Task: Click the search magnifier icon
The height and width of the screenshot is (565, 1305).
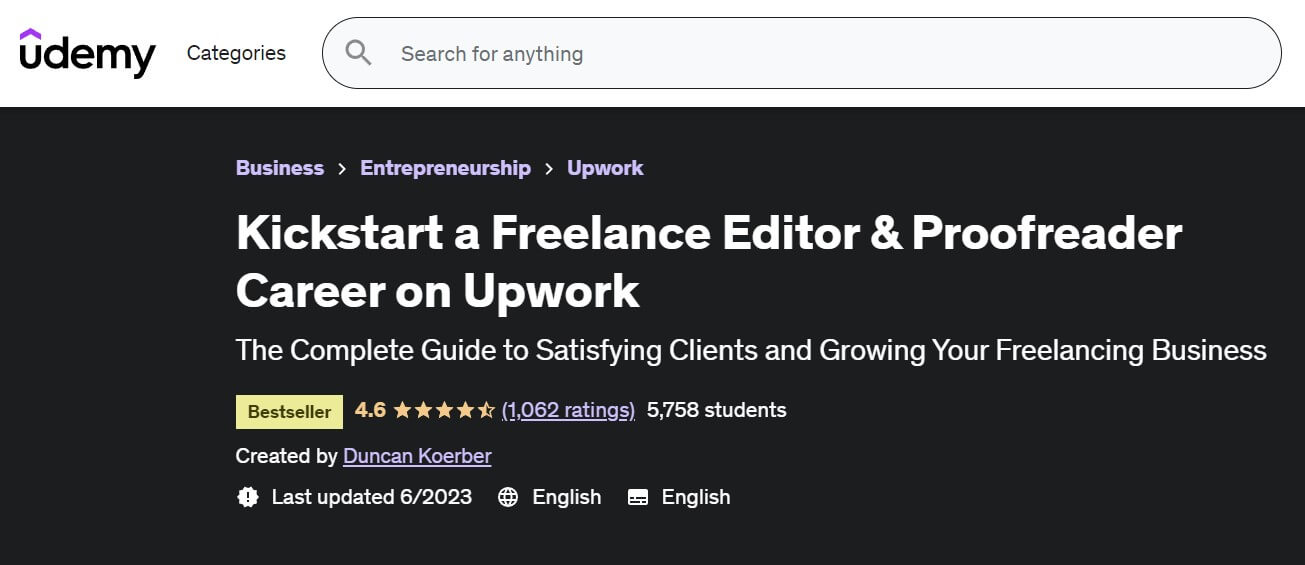Action: click(358, 53)
